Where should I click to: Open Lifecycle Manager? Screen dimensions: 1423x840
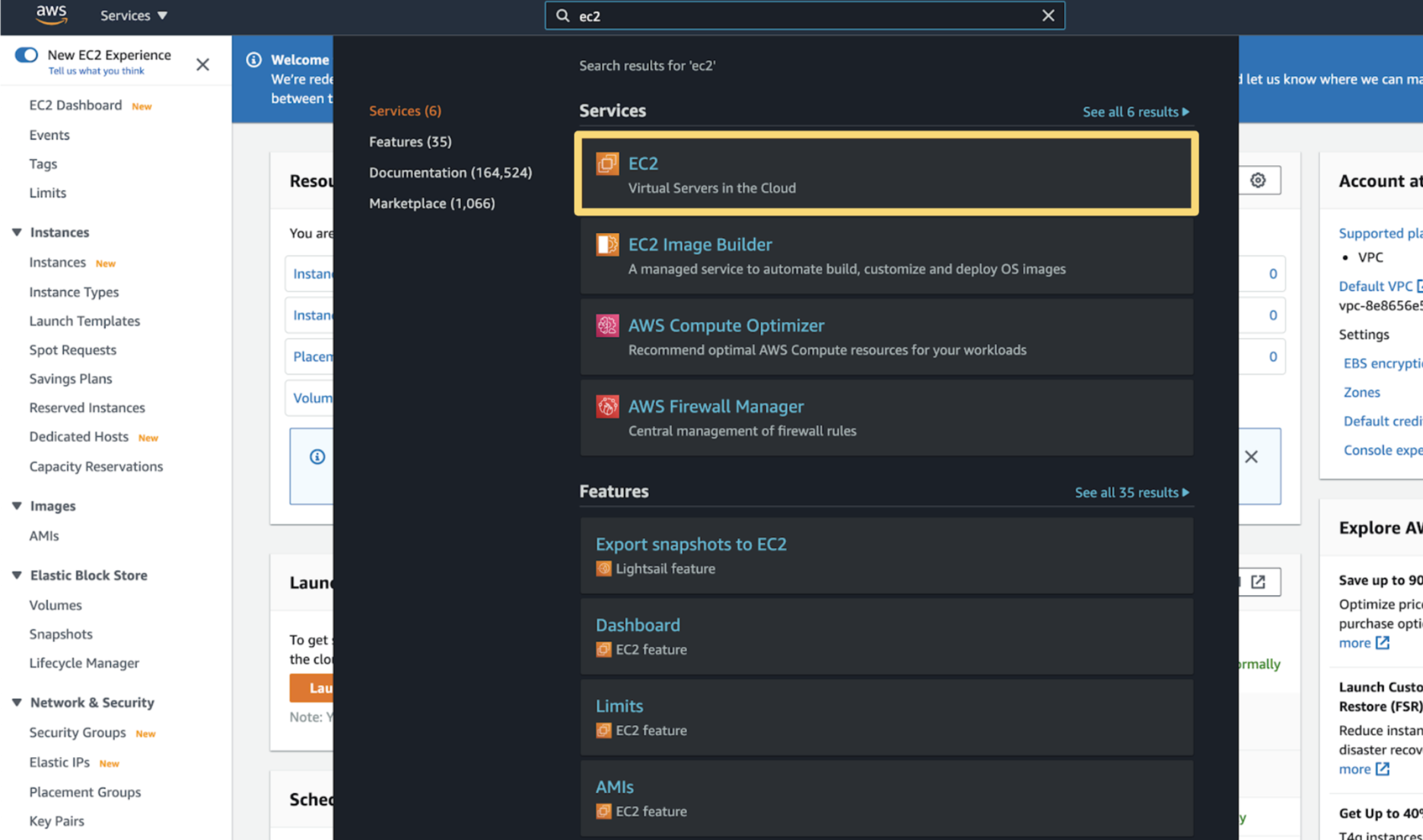(84, 663)
